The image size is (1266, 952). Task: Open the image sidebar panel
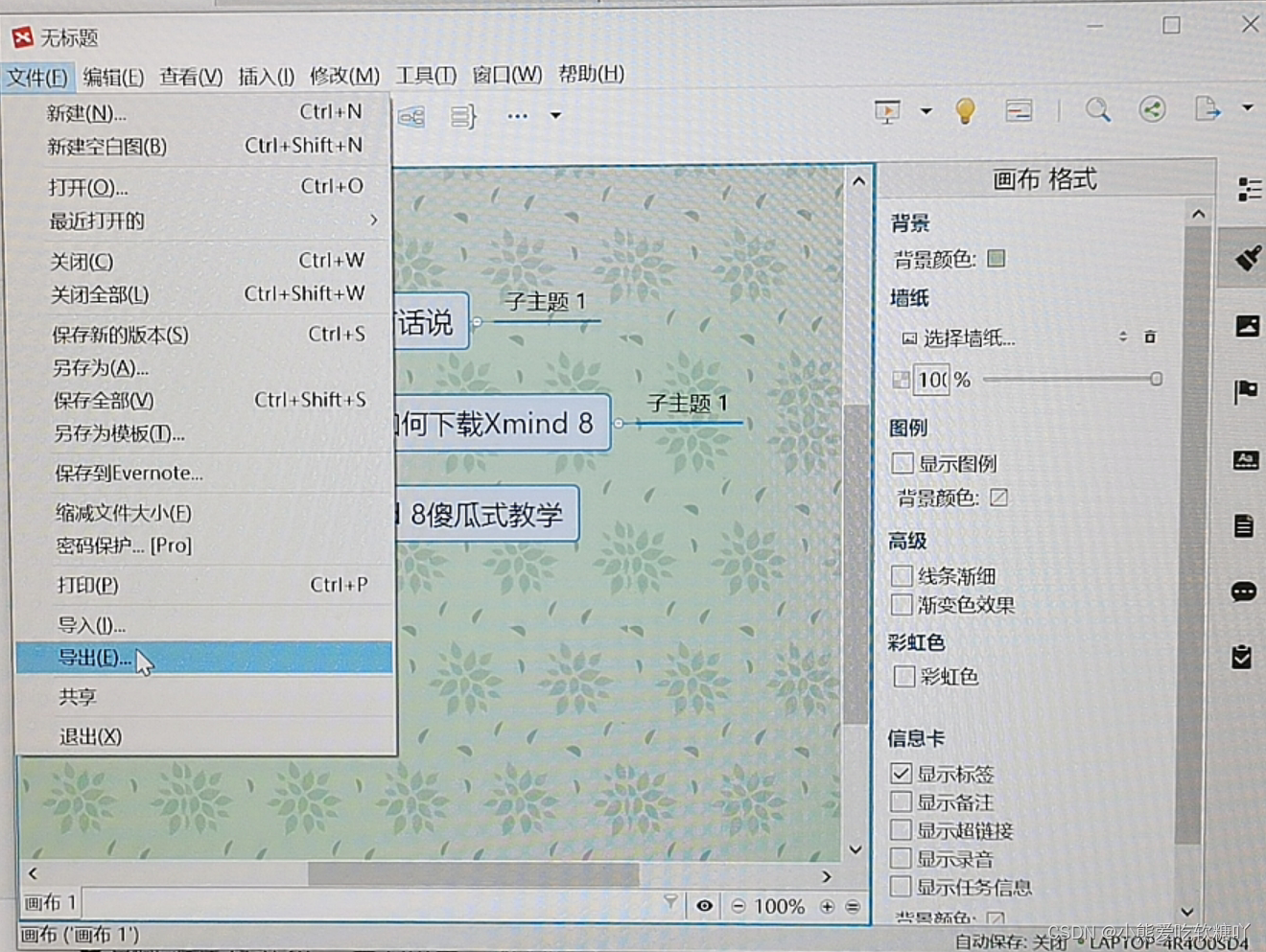click(1247, 326)
